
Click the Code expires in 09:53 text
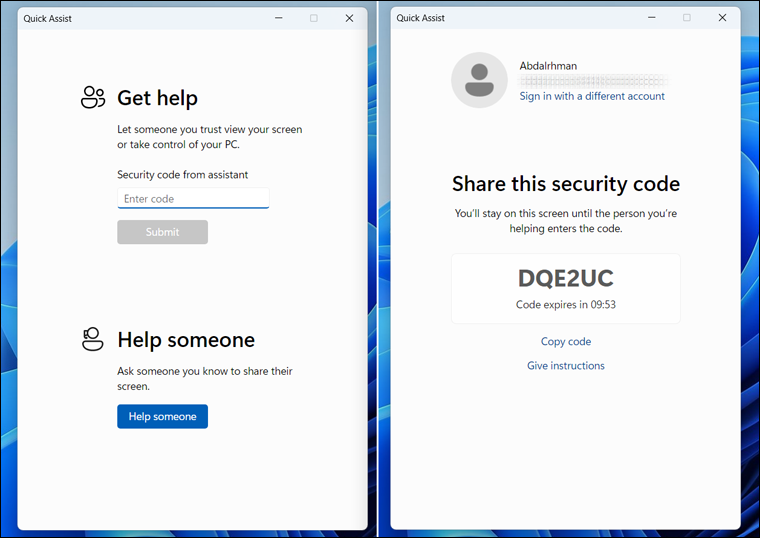(566, 304)
